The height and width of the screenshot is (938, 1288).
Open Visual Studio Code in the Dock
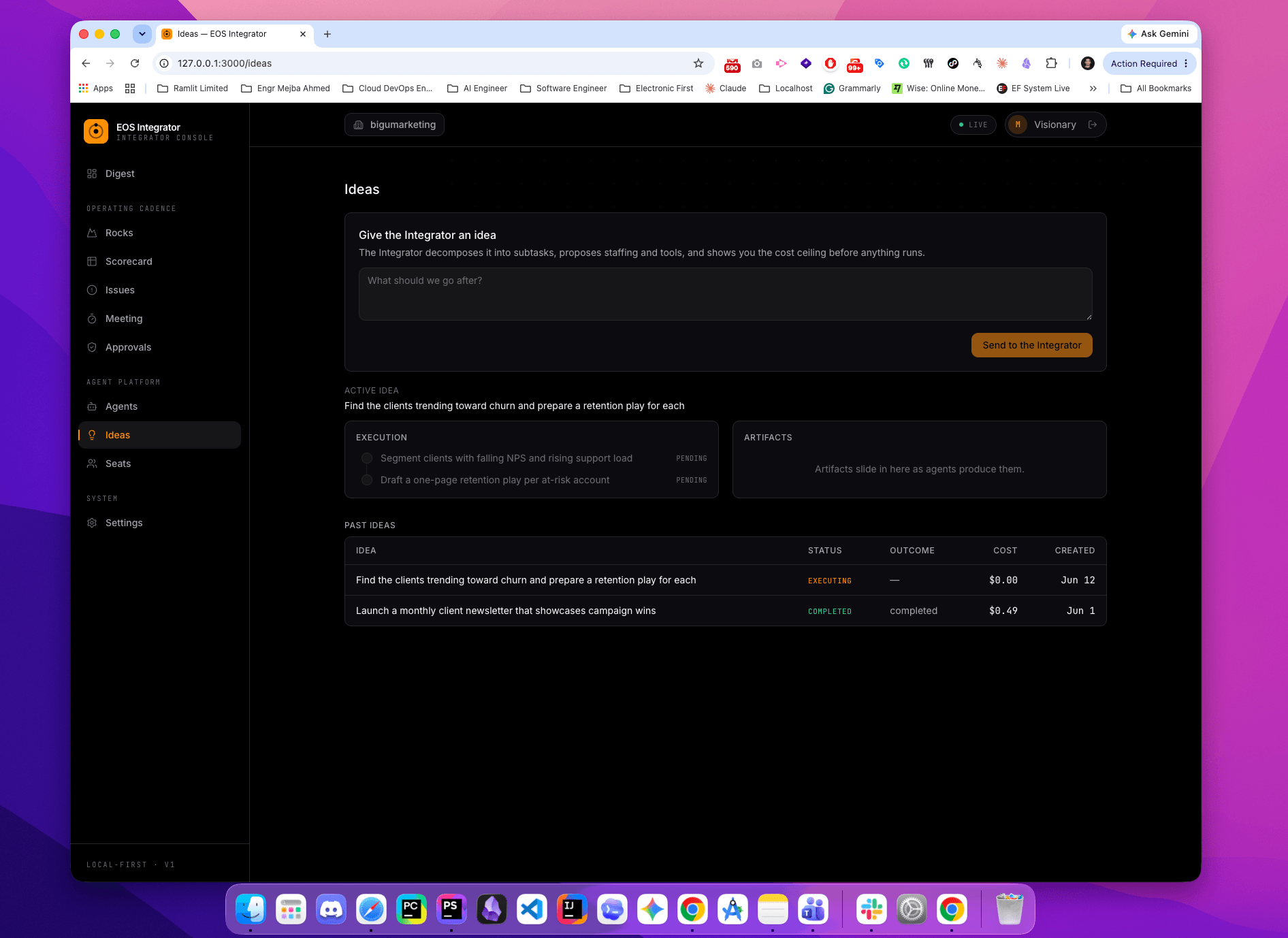[532, 909]
